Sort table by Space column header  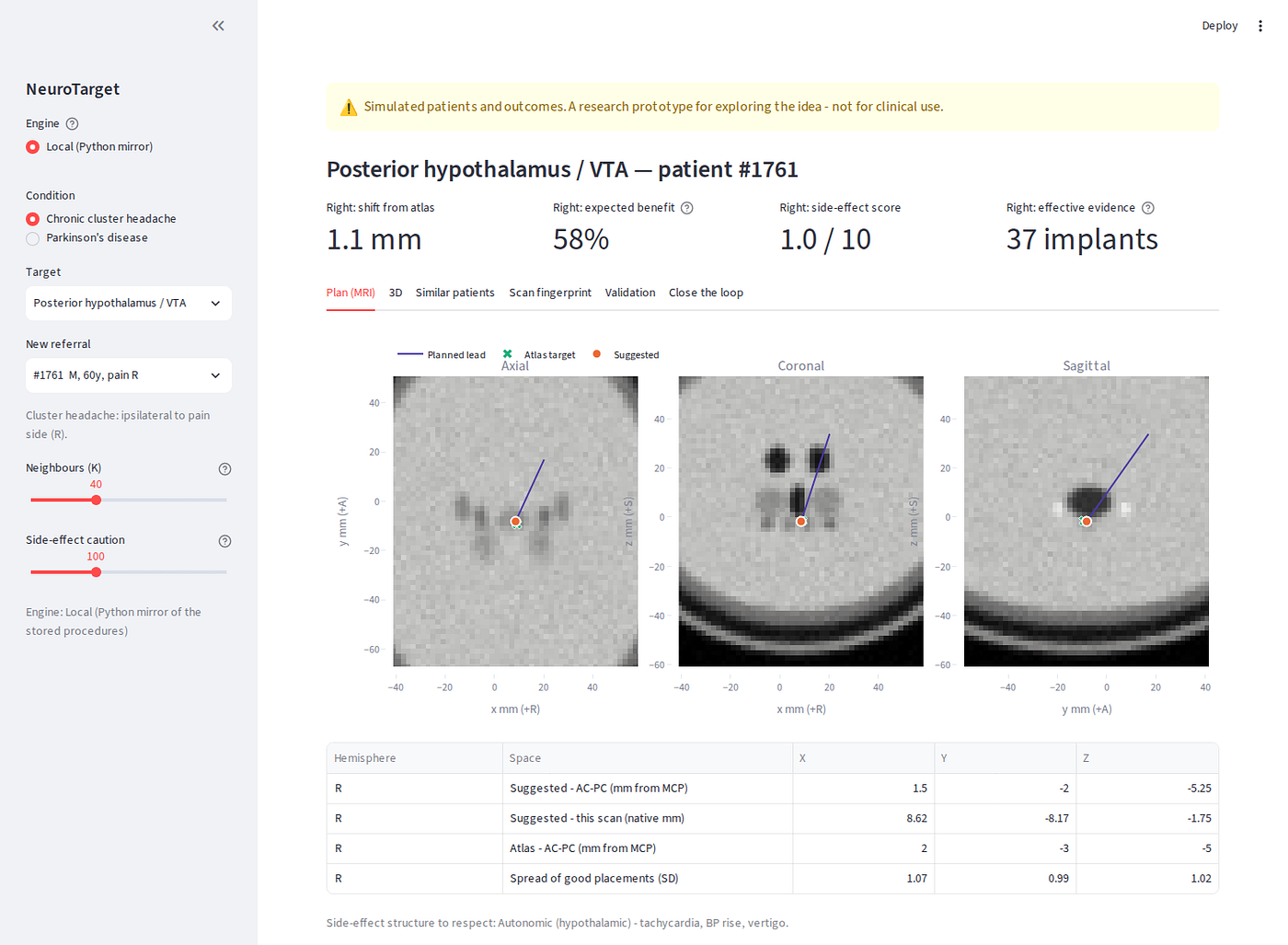click(648, 758)
